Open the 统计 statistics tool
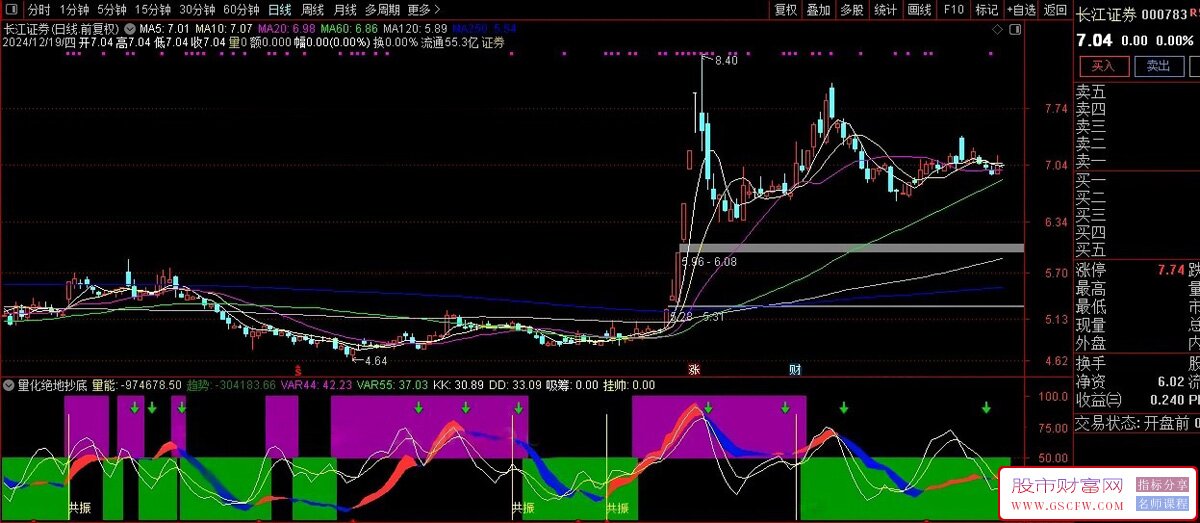Screen dimensions: 1200x523 coord(886,10)
